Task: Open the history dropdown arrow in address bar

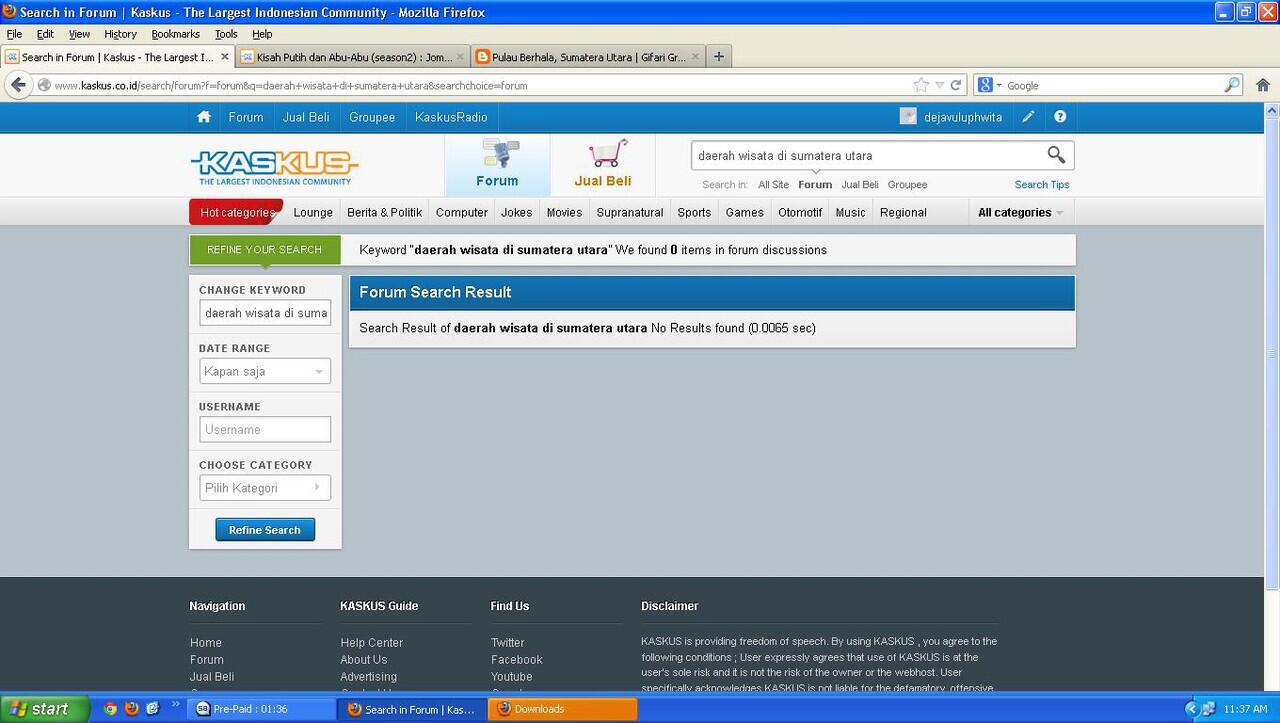Action: [x=939, y=85]
